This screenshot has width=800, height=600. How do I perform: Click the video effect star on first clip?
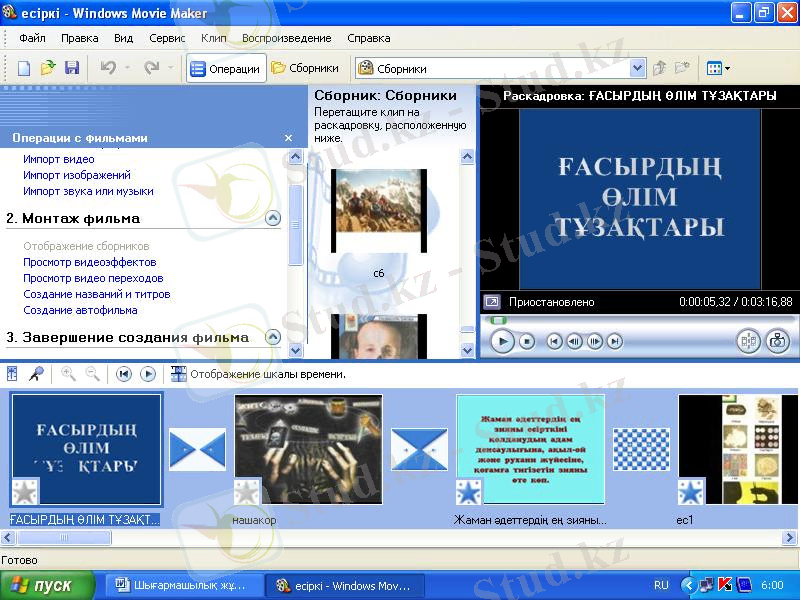[24, 491]
